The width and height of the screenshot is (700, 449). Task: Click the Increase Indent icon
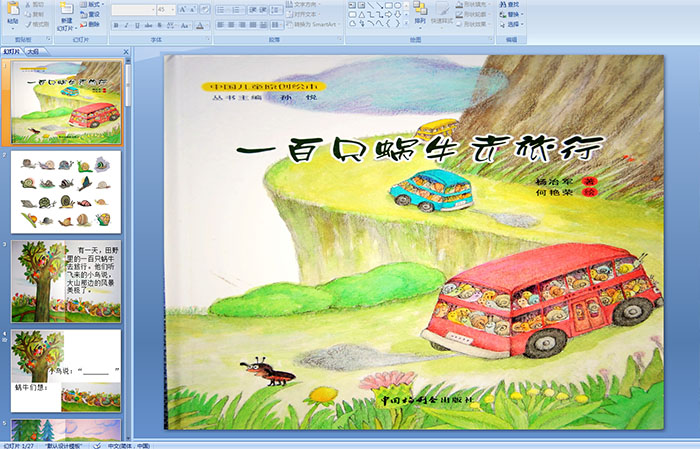(263, 9)
